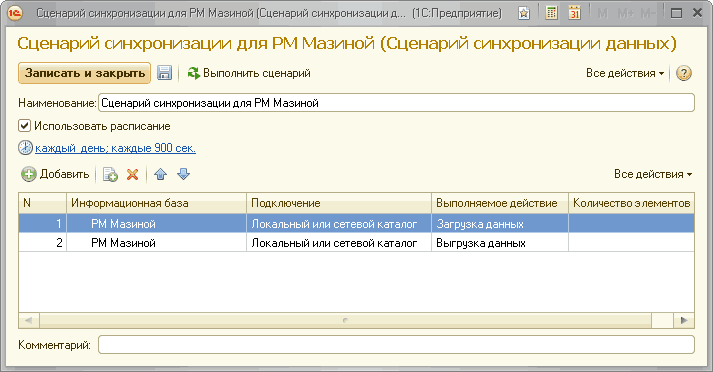Click the M- memory button

648,14
